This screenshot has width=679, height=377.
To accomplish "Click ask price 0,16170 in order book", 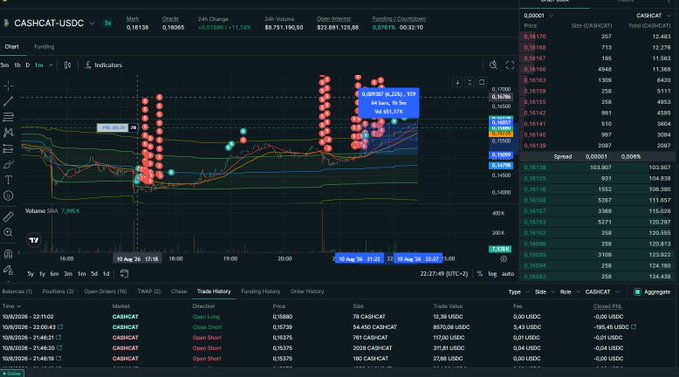I will (534, 37).
